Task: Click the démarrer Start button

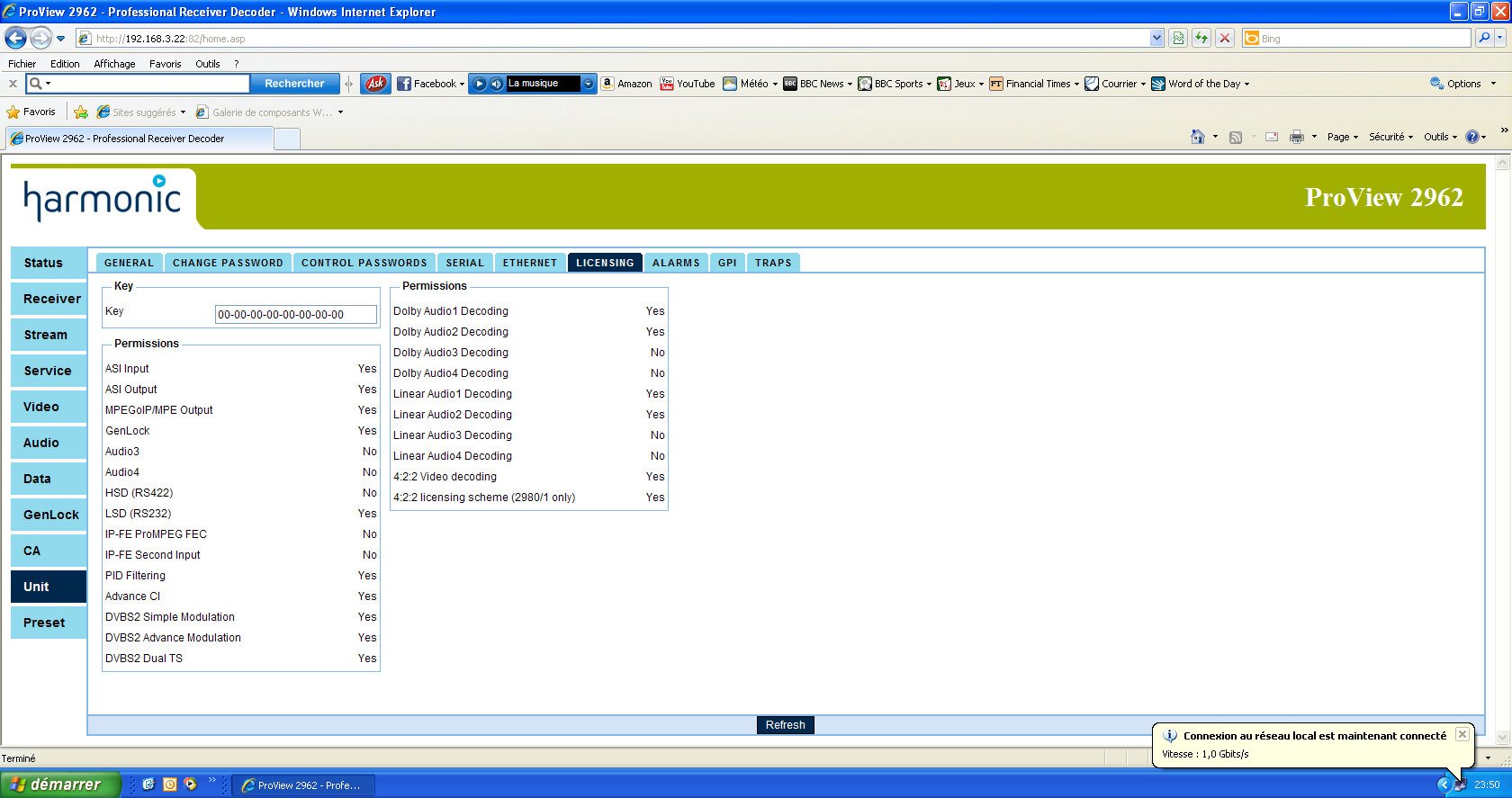Action: (60, 785)
